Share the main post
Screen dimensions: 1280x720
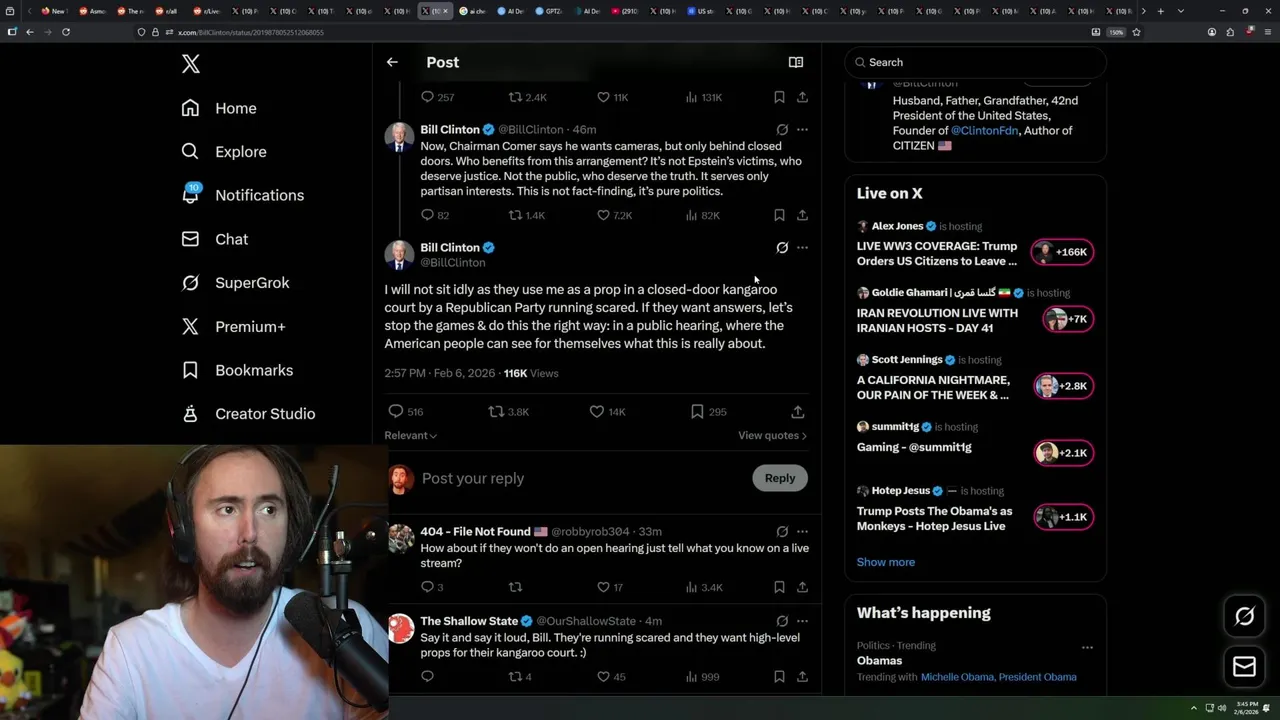click(x=797, y=411)
